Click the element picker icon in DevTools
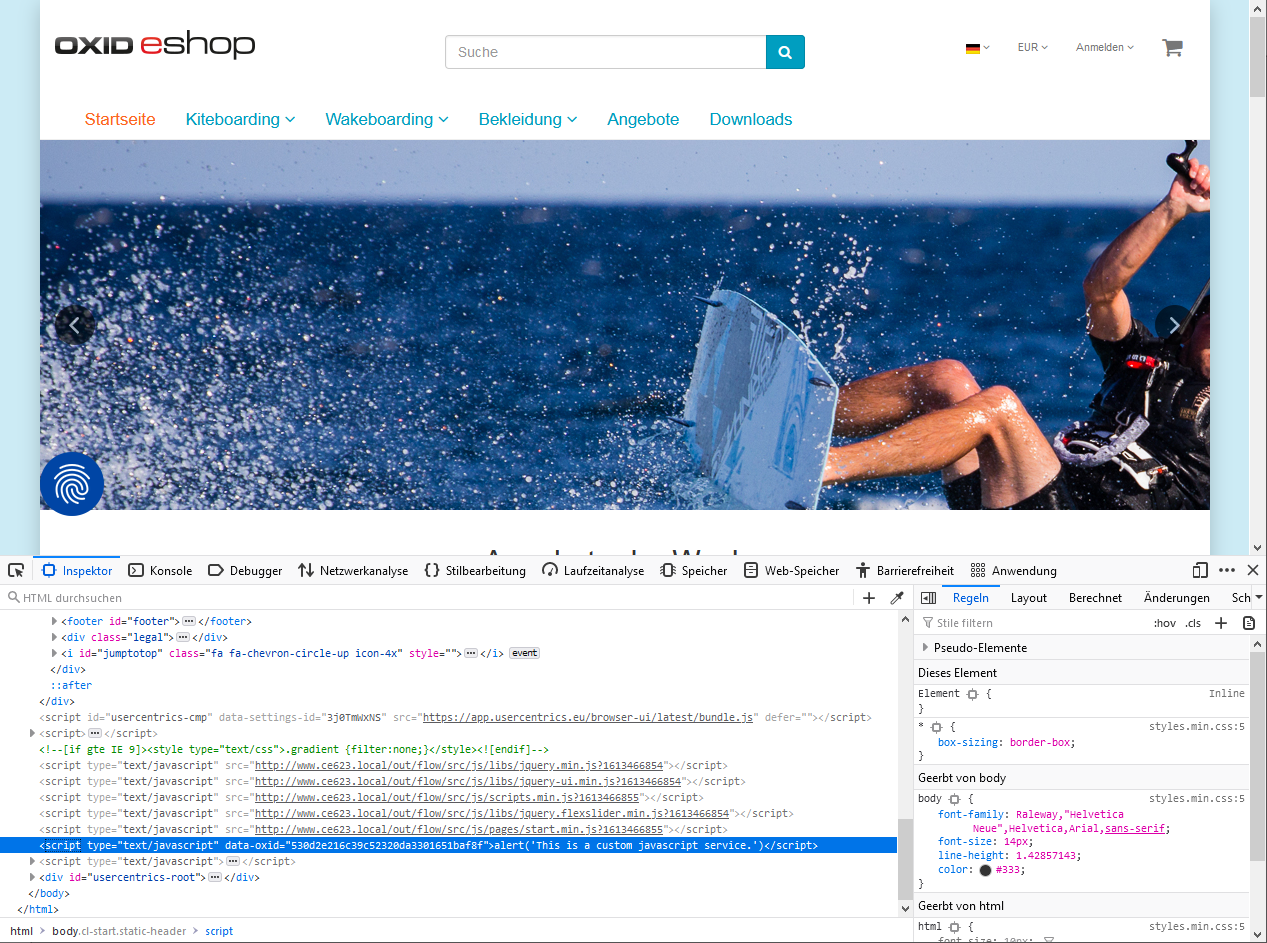Image resolution: width=1267 pixels, height=943 pixels. click(x=16, y=570)
